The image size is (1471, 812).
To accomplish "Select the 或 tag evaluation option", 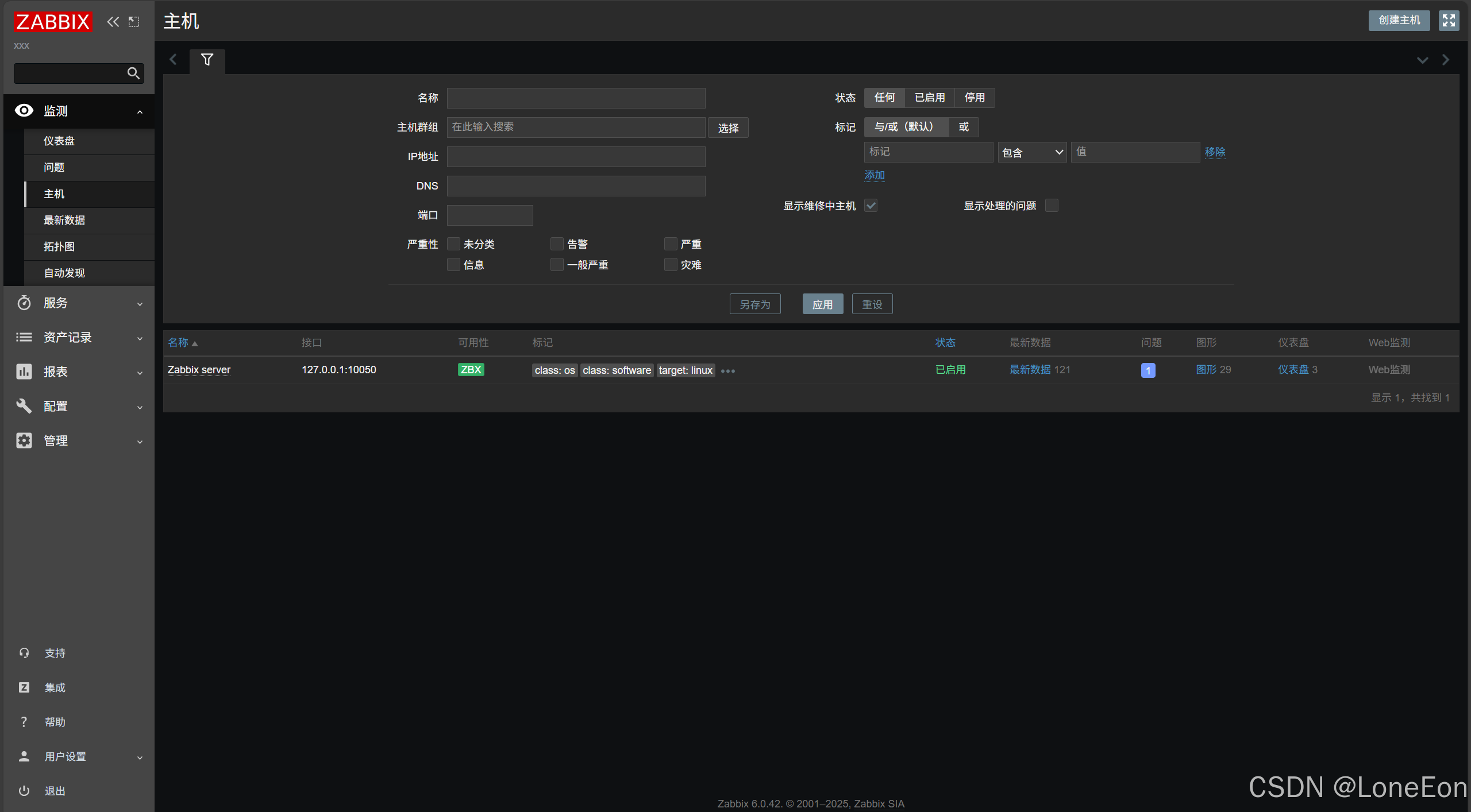I will pos(964,127).
